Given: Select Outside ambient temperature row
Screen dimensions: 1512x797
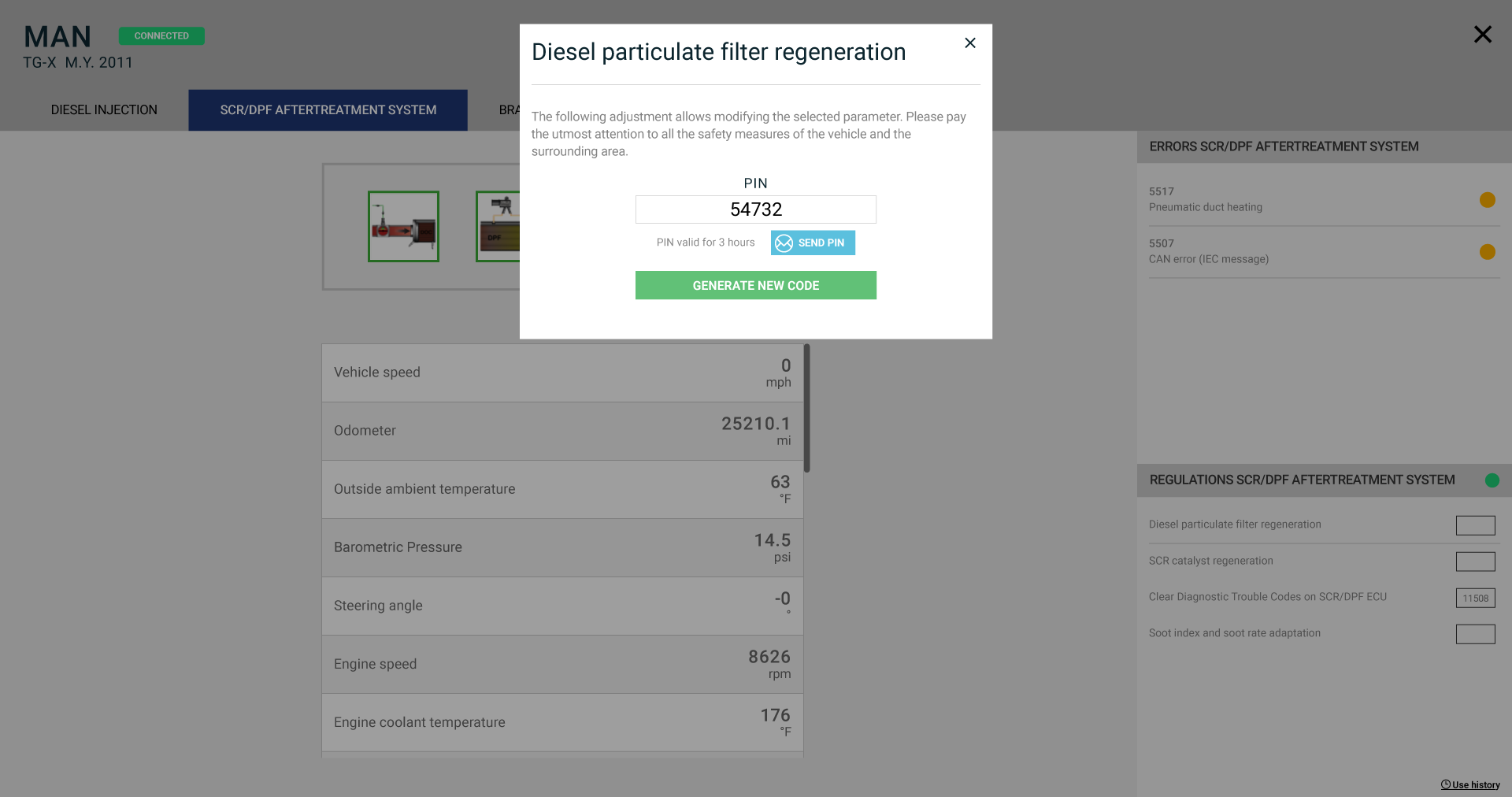Looking at the screenshot, I should (562, 490).
